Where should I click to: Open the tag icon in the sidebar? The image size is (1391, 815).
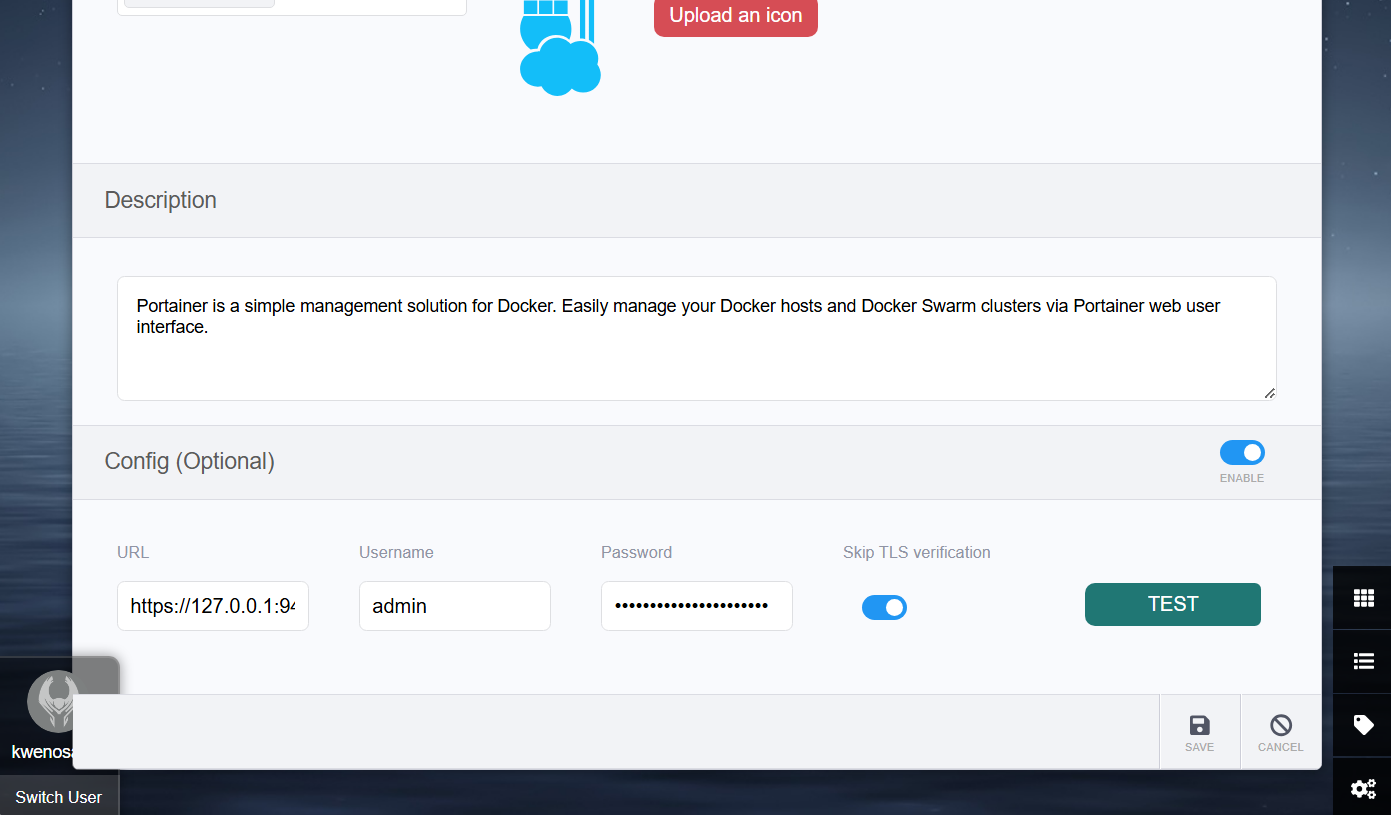1363,724
